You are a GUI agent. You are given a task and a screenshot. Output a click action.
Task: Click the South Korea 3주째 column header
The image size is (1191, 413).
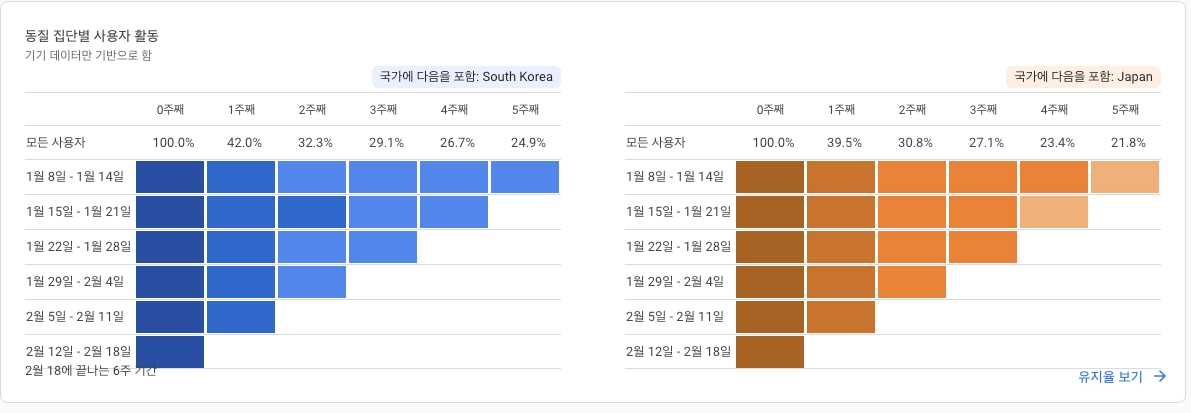click(x=384, y=110)
